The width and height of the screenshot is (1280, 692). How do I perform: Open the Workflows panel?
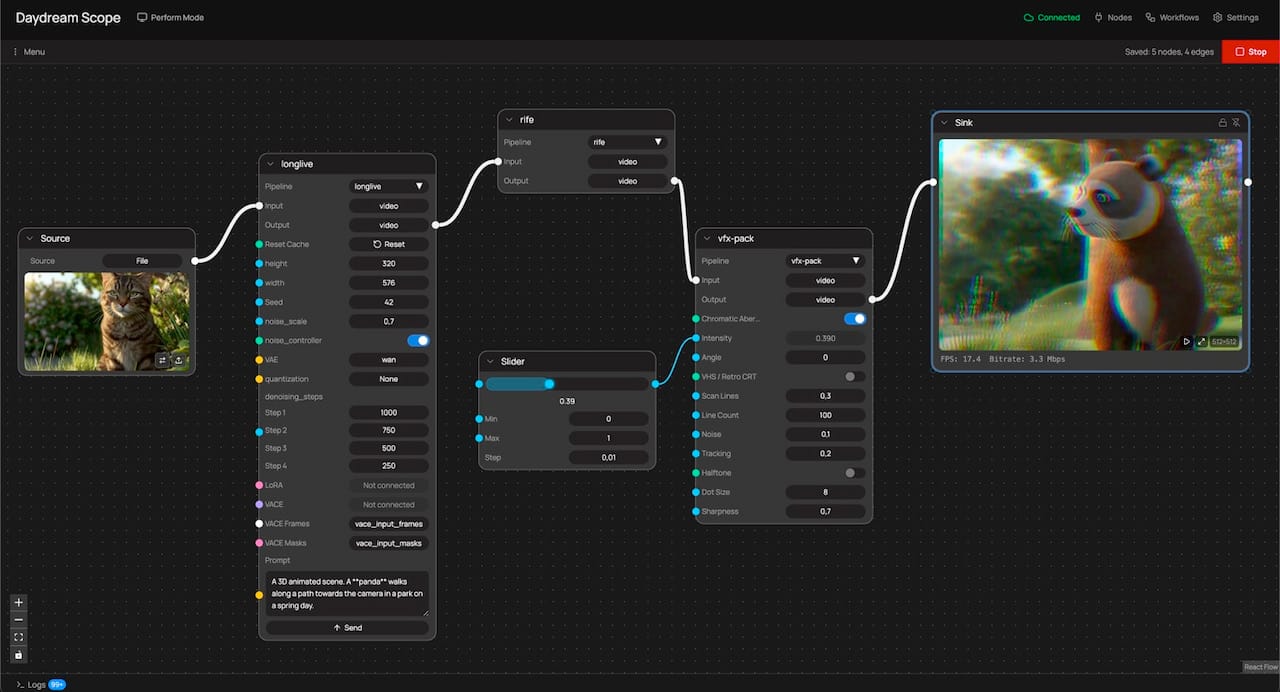tap(1172, 18)
